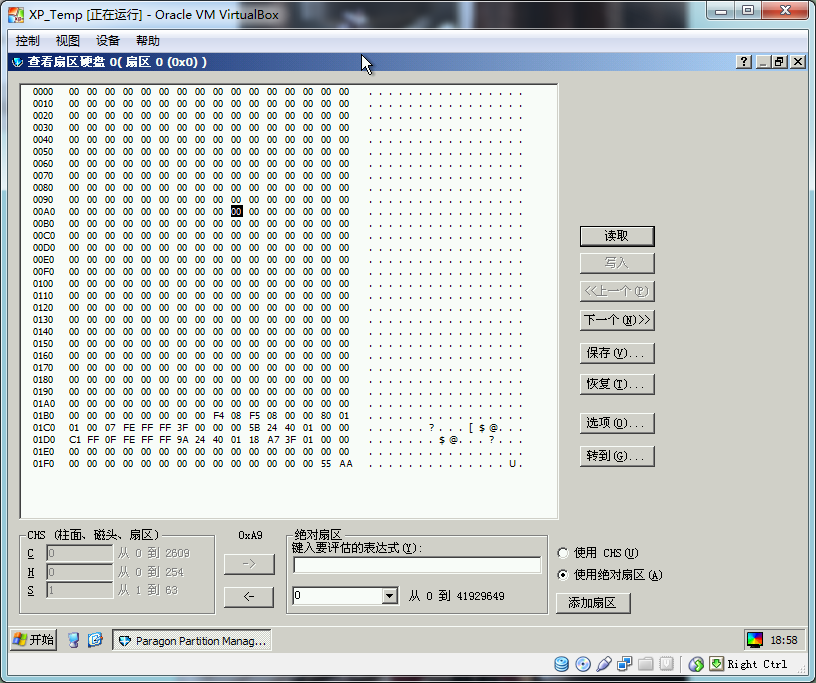Click the 恢复 restore button
The width and height of the screenshot is (816, 683).
[617, 384]
